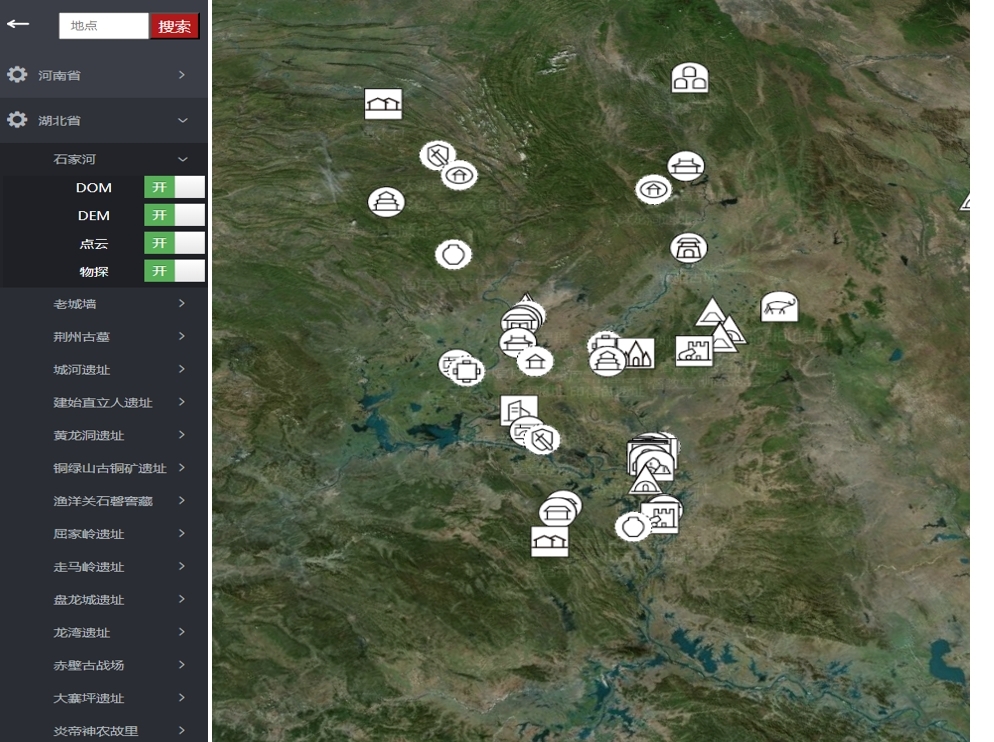Select the double-house square beneath the round hall marker
Screen dimensions: 994x742
click(x=550, y=542)
